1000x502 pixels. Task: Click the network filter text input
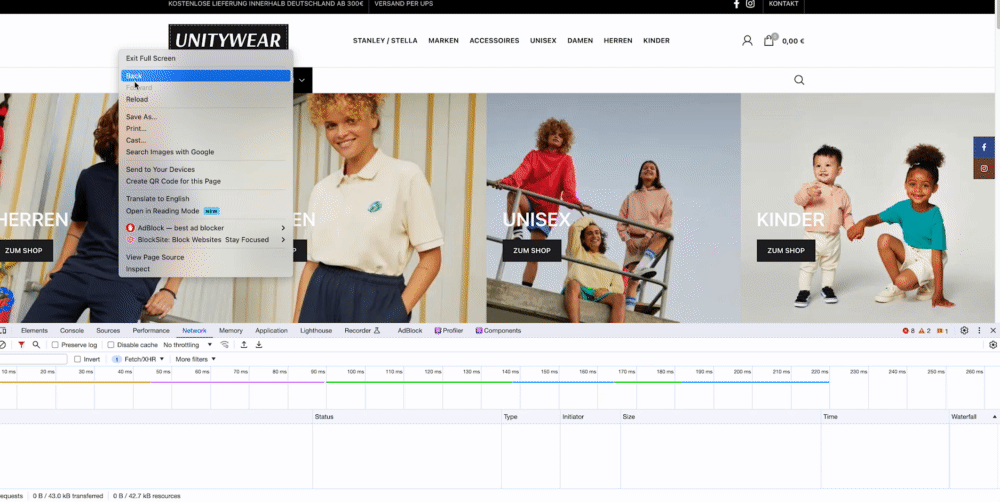click(x=33, y=359)
